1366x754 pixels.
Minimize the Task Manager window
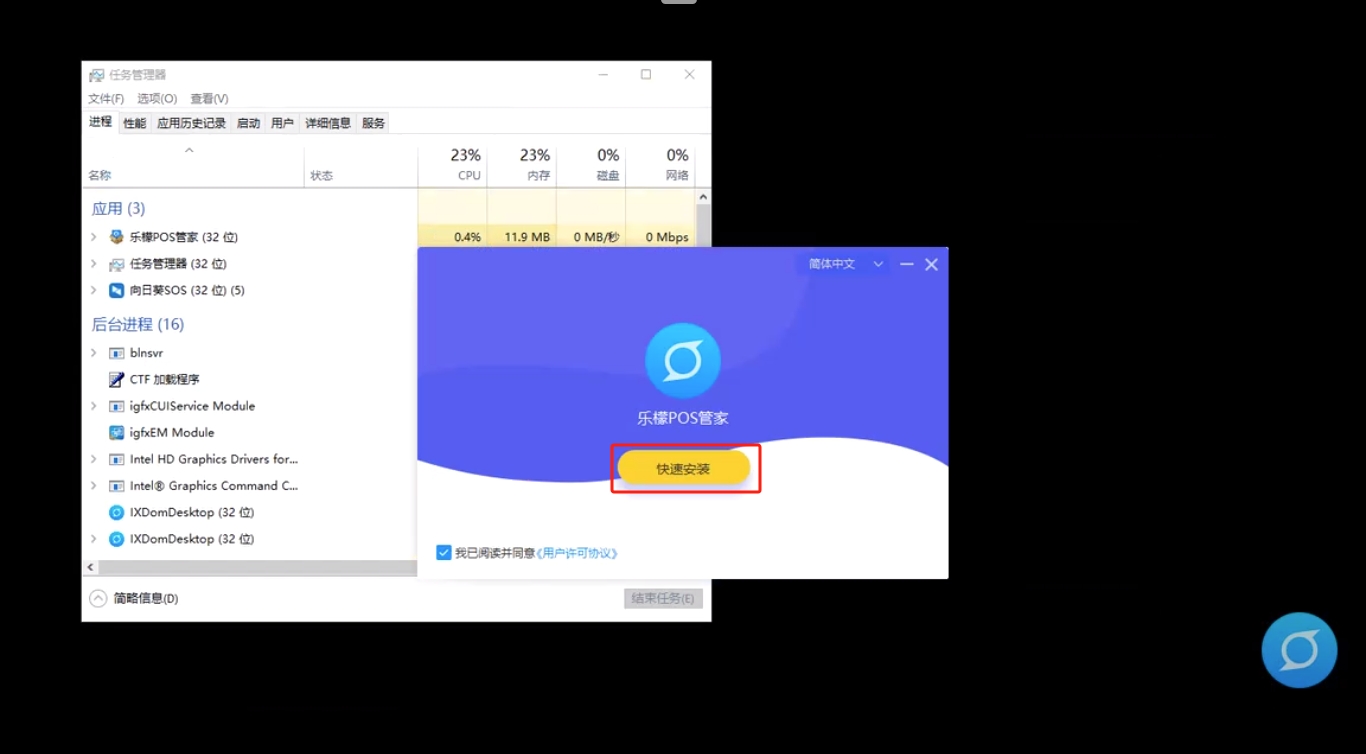603,75
